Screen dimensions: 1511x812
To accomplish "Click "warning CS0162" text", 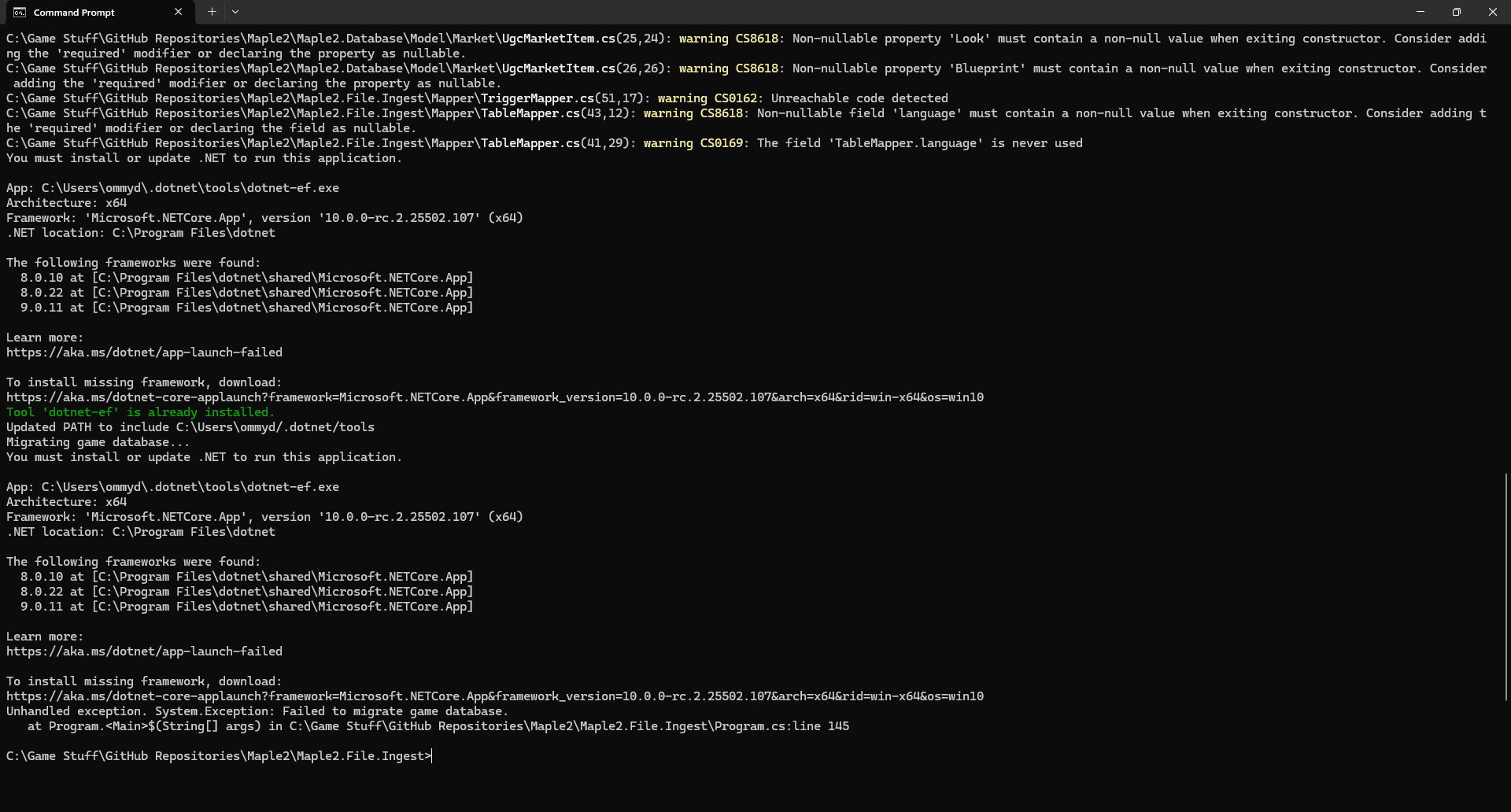I will 707,98.
